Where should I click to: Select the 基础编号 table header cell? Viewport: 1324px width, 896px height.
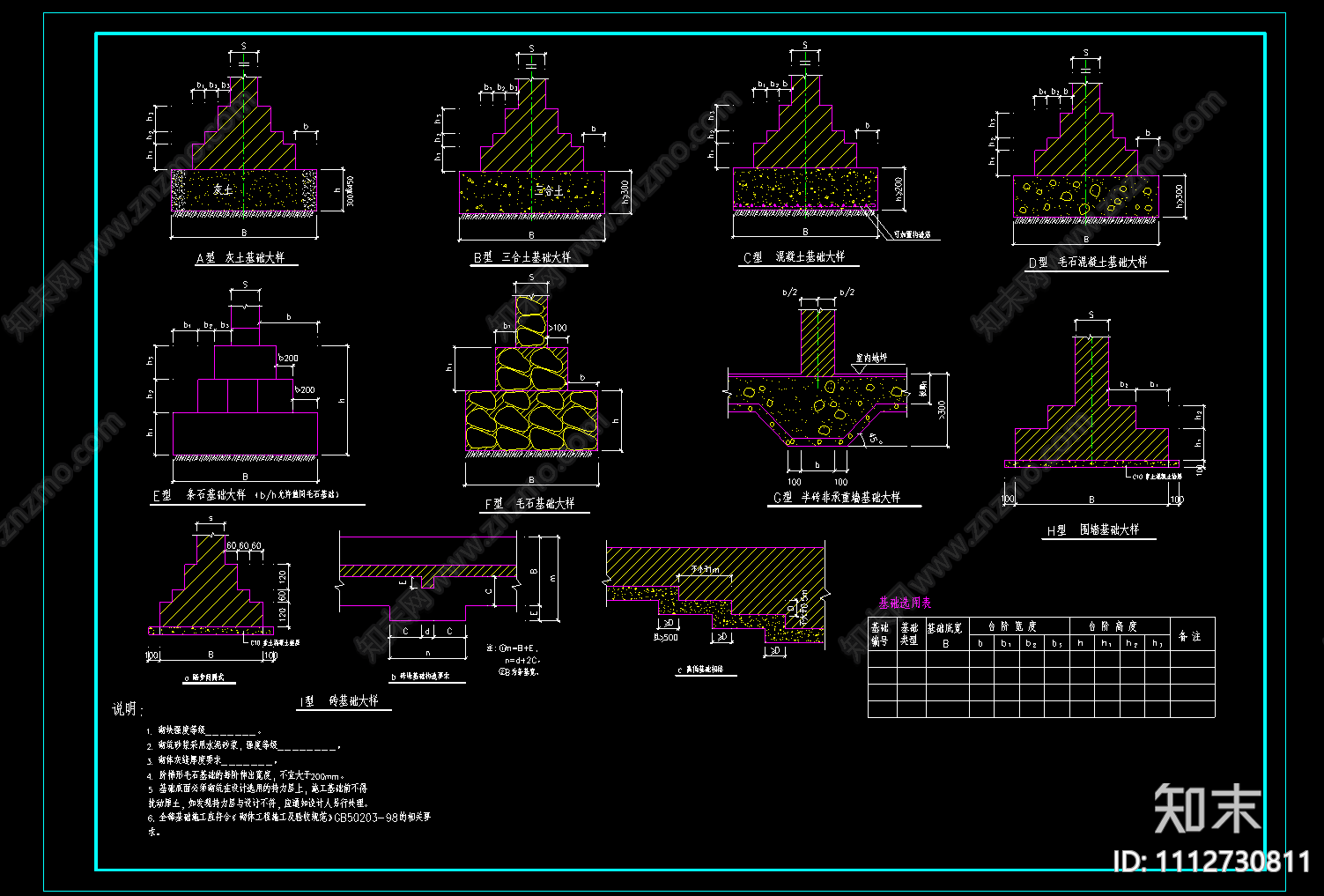coord(881,634)
